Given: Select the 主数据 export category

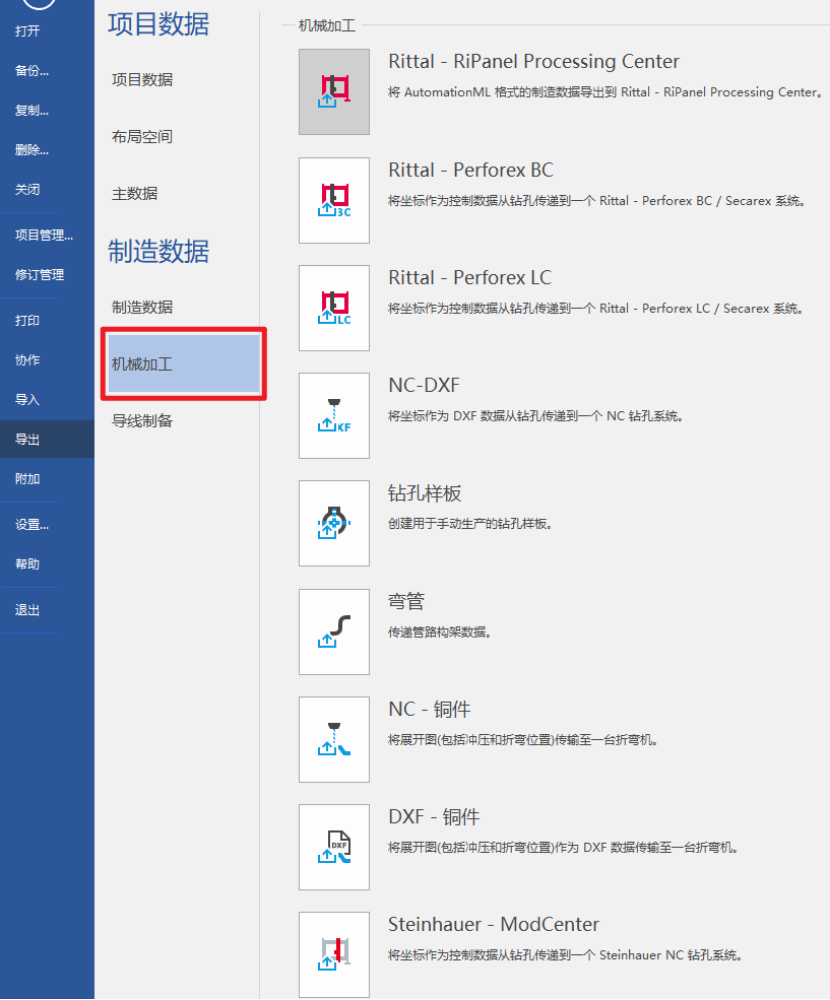Looking at the screenshot, I should 135,193.
